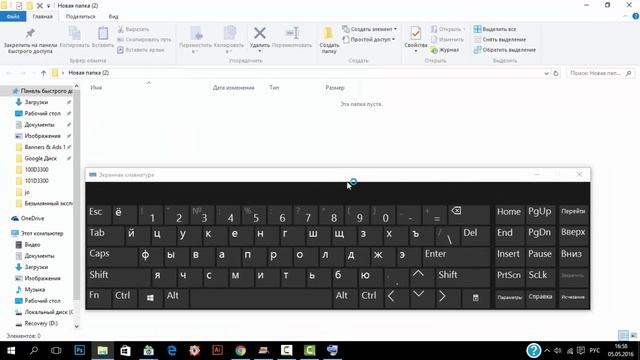Select Downloads (Загрузки) in Quick Access
The image size is (640, 360).
pos(36,102)
